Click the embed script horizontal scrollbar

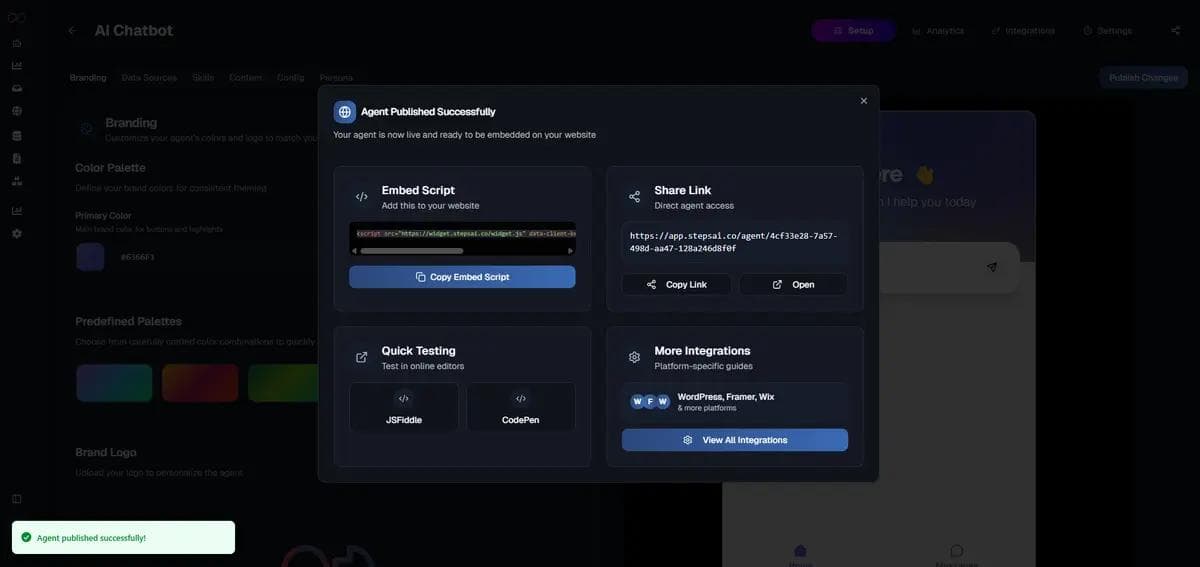(411, 250)
